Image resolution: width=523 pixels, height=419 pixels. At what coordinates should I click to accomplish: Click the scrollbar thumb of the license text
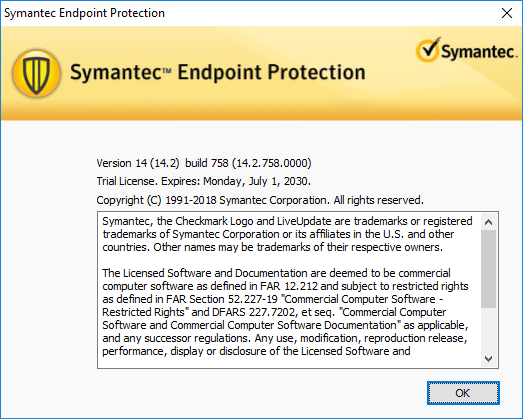tap(488, 269)
